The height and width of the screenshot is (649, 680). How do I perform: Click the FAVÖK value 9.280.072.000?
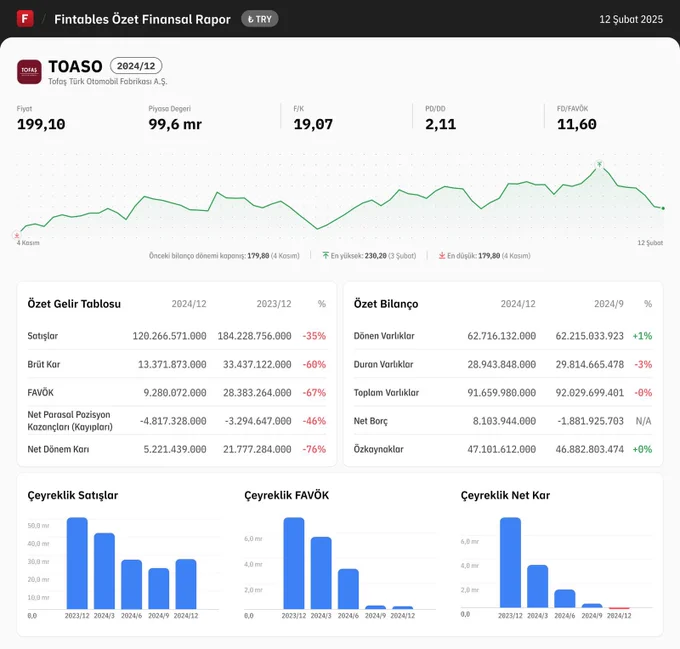(175, 393)
